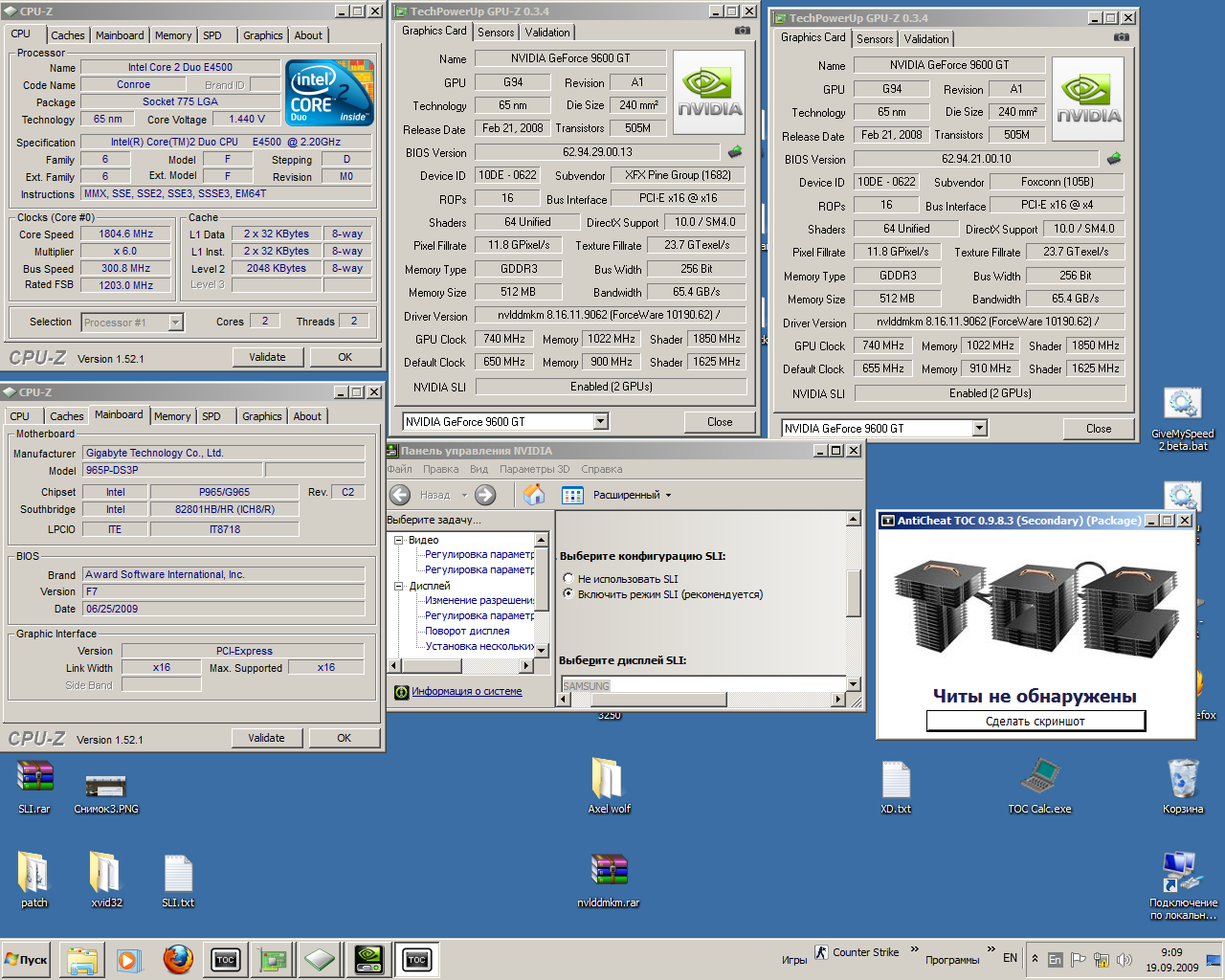Open the Файл menu in NVIDIA panel
The width and height of the screenshot is (1225, 980).
(399, 469)
